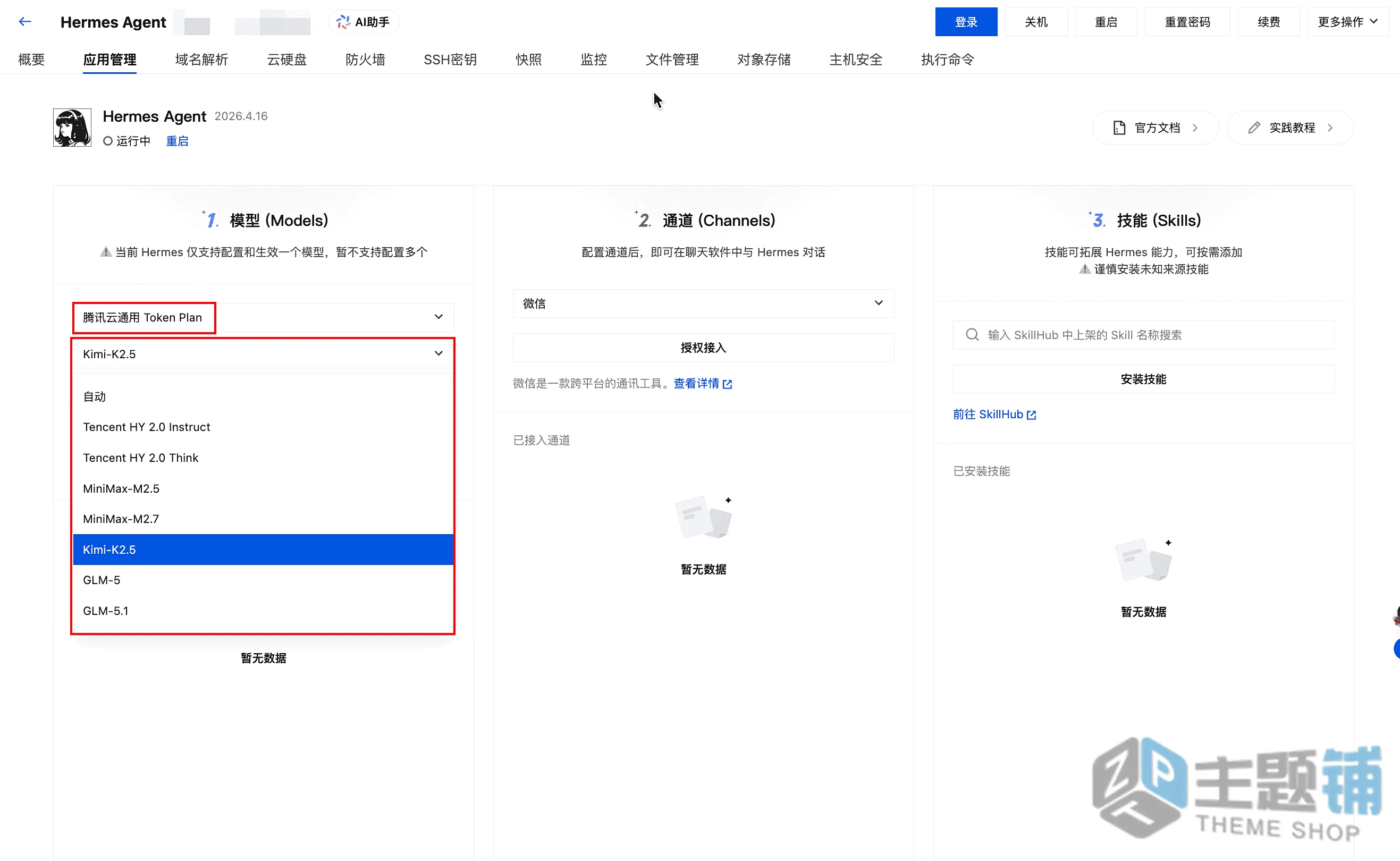Collapse the Kimi-K2.5 model dropdown
The width and height of the screenshot is (1400, 861).
tap(263, 353)
